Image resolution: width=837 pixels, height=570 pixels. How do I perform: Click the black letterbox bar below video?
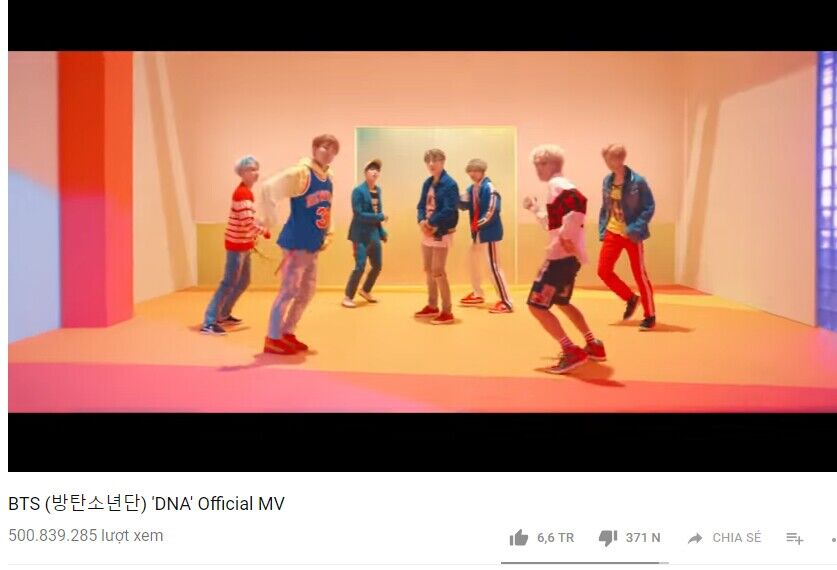[422, 442]
